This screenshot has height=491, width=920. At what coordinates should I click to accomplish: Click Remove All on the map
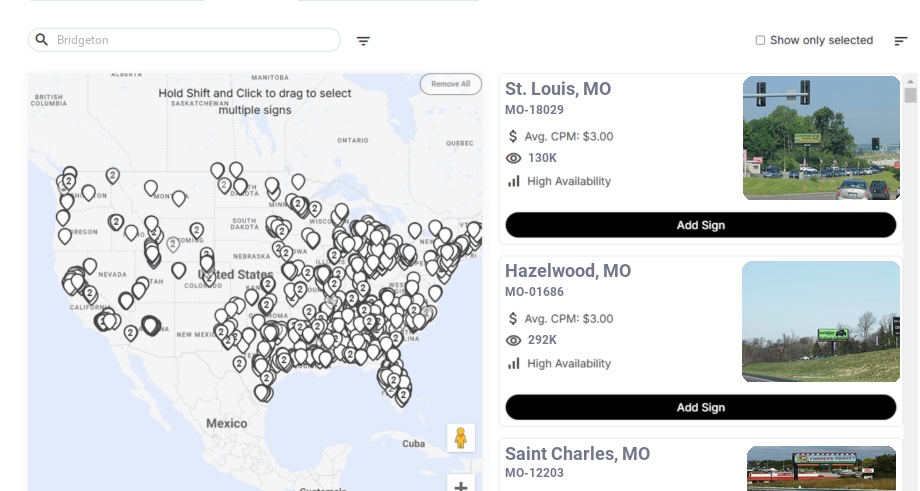pyautogui.click(x=450, y=84)
